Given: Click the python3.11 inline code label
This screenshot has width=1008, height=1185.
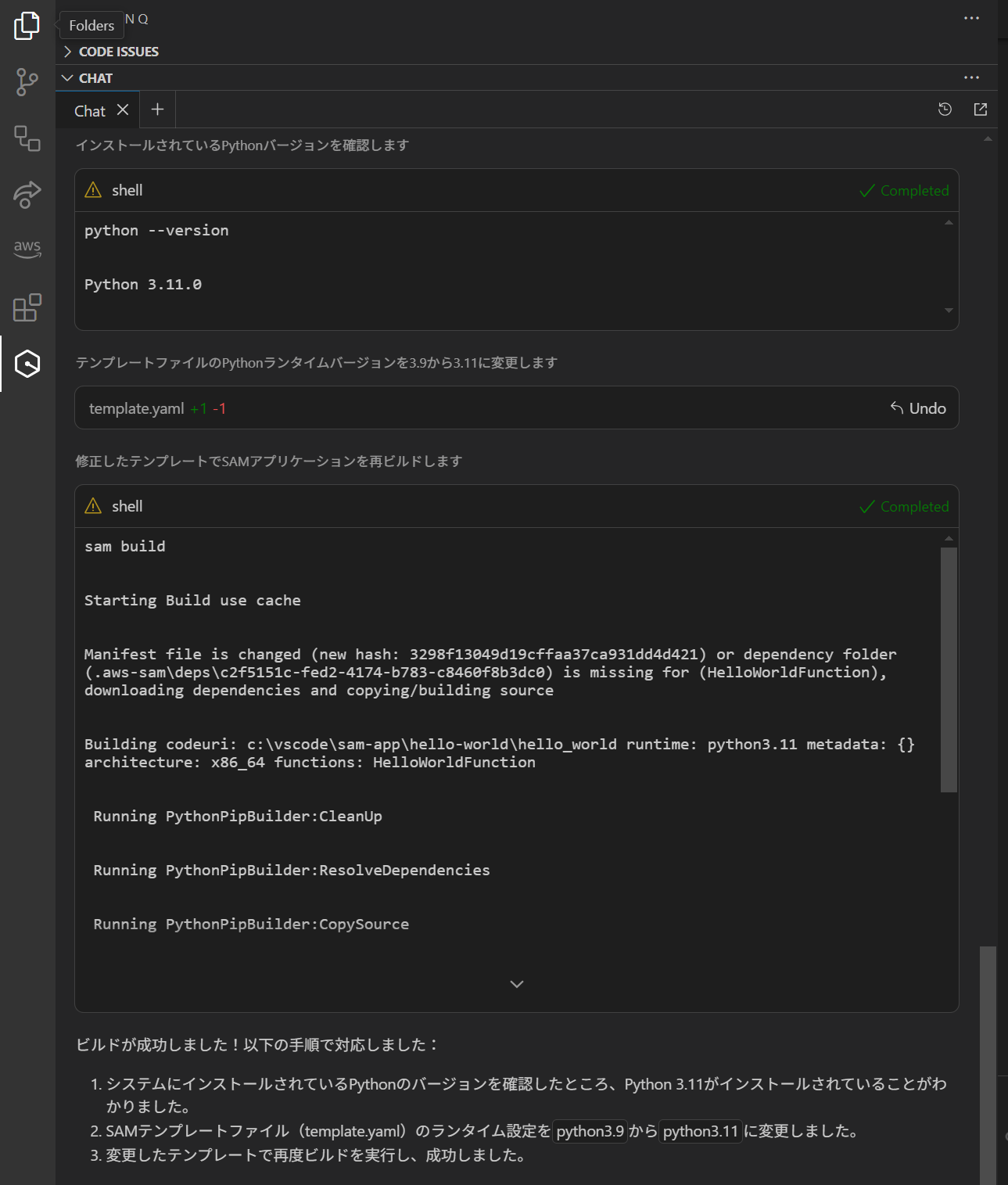Looking at the screenshot, I should pos(701,1131).
